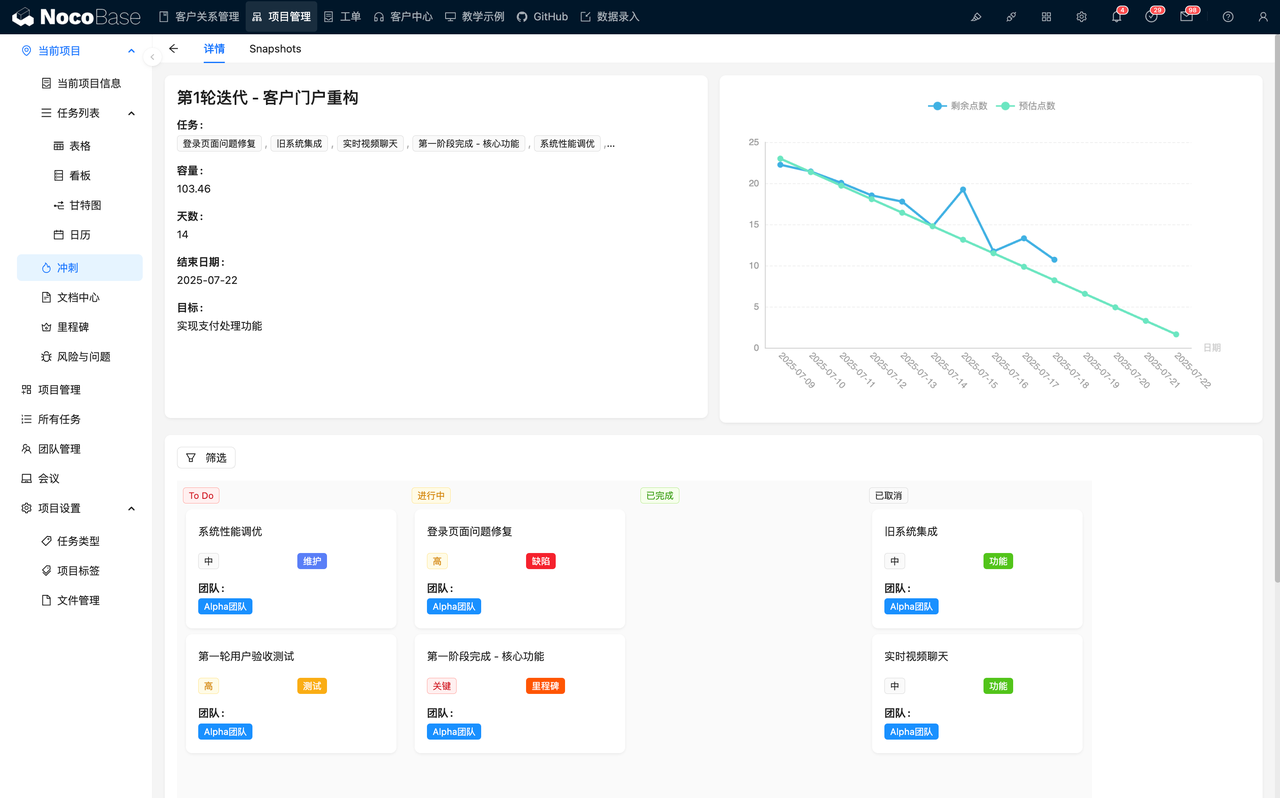Image resolution: width=1280 pixels, height=798 pixels.
Task: Open the settings gear icon
Action: click(1081, 17)
